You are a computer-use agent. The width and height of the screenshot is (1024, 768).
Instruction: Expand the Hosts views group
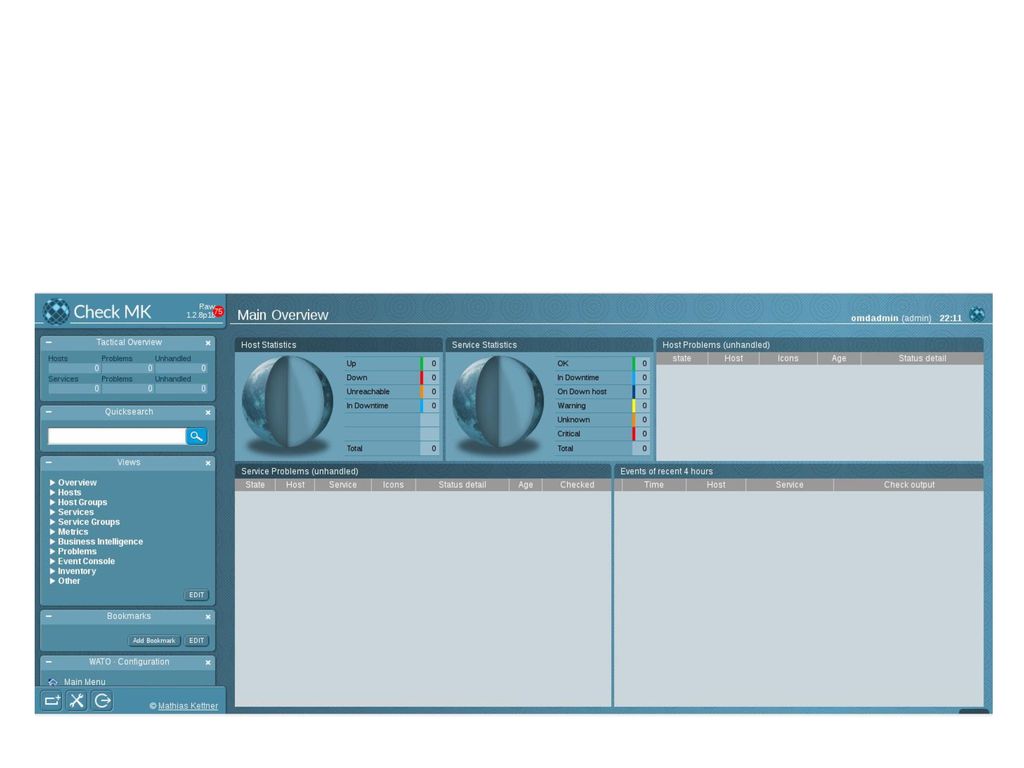(65, 492)
